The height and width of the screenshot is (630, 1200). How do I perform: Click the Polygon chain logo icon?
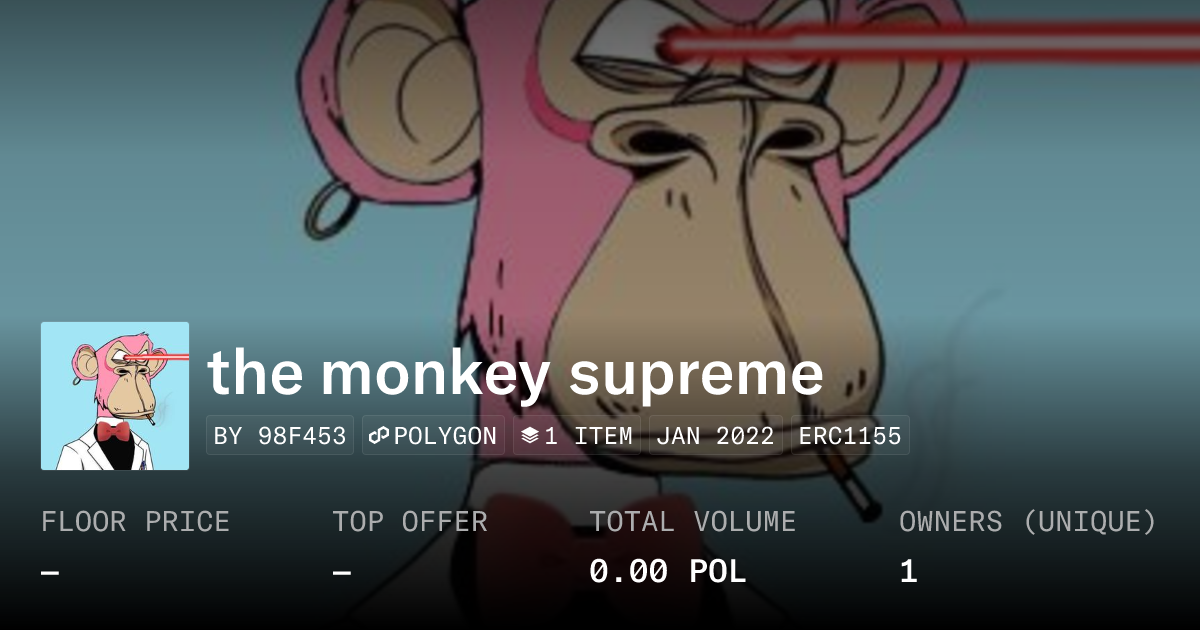[x=379, y=436]
